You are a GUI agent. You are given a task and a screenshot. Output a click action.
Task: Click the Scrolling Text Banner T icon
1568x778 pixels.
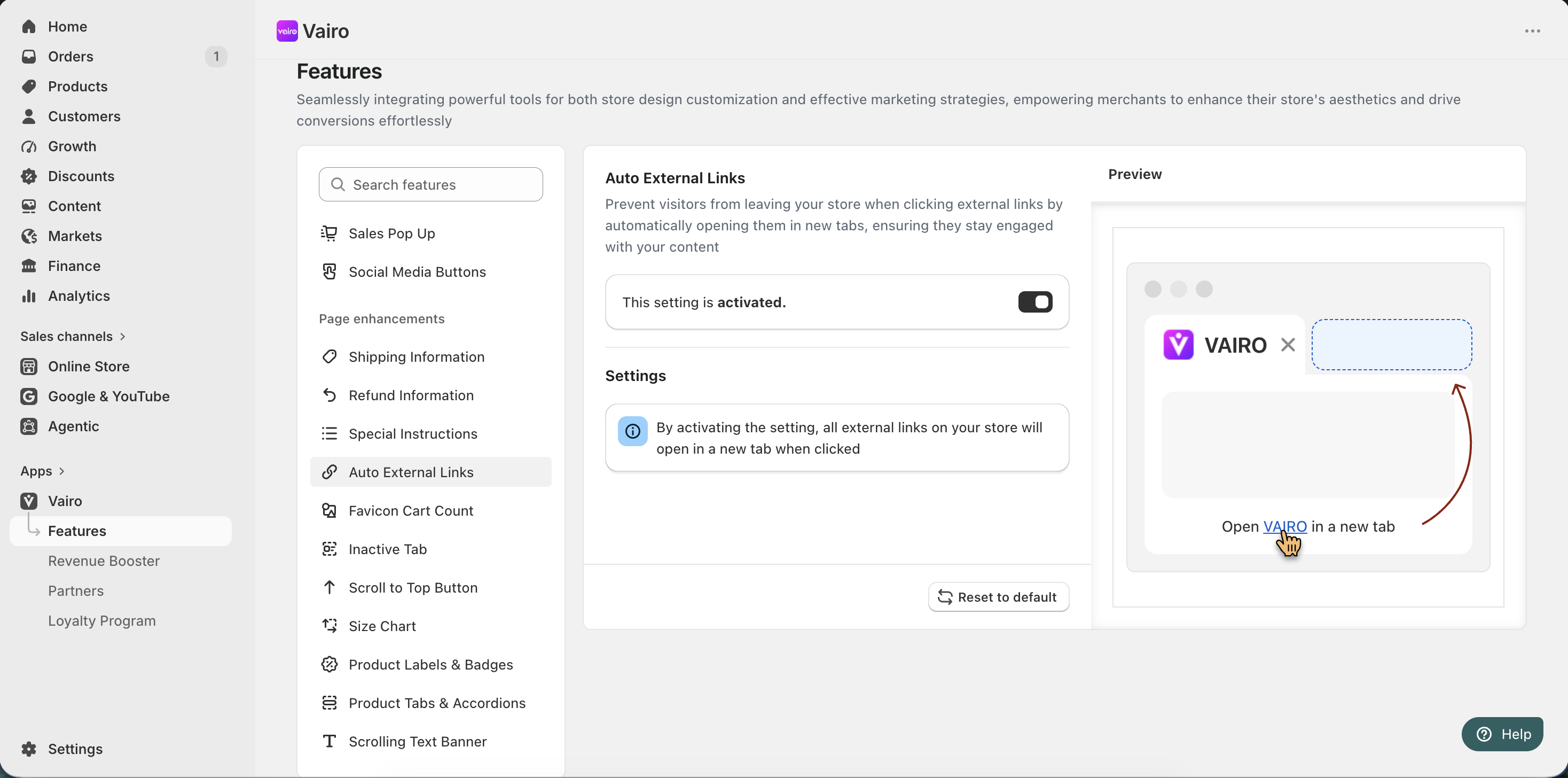click(x=330, y=741)
